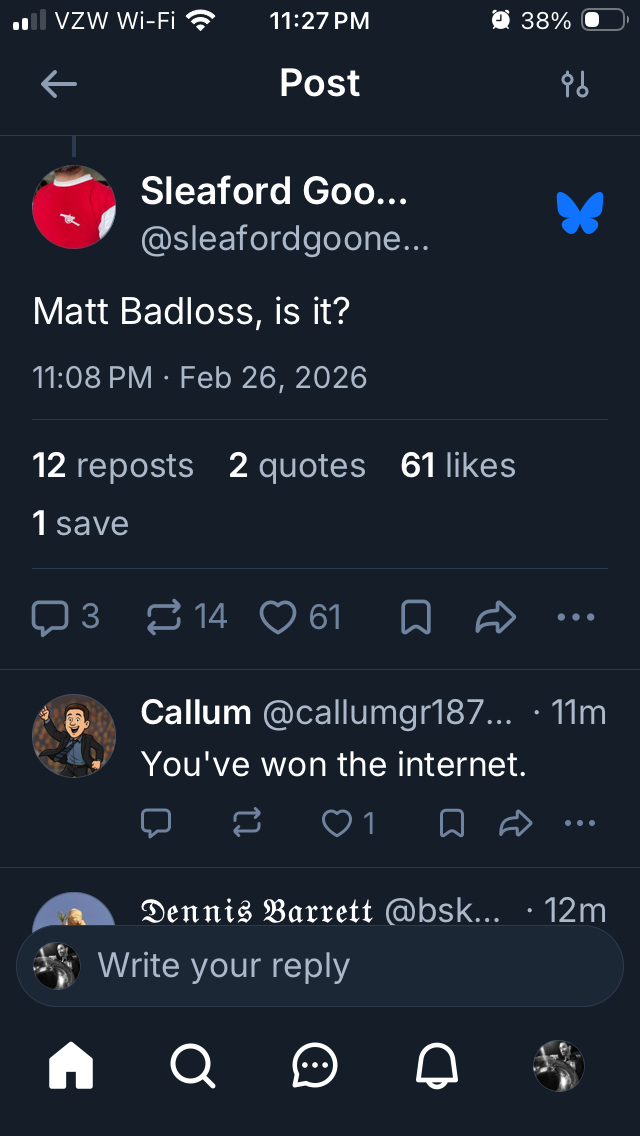Share the Sleaford Gooner post
Viewport: 640px width, 1136px height.
coord(495,618)
